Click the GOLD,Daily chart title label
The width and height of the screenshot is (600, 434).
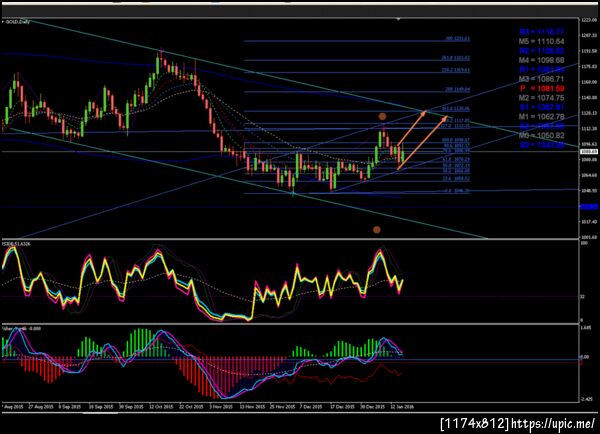(16, 22)
